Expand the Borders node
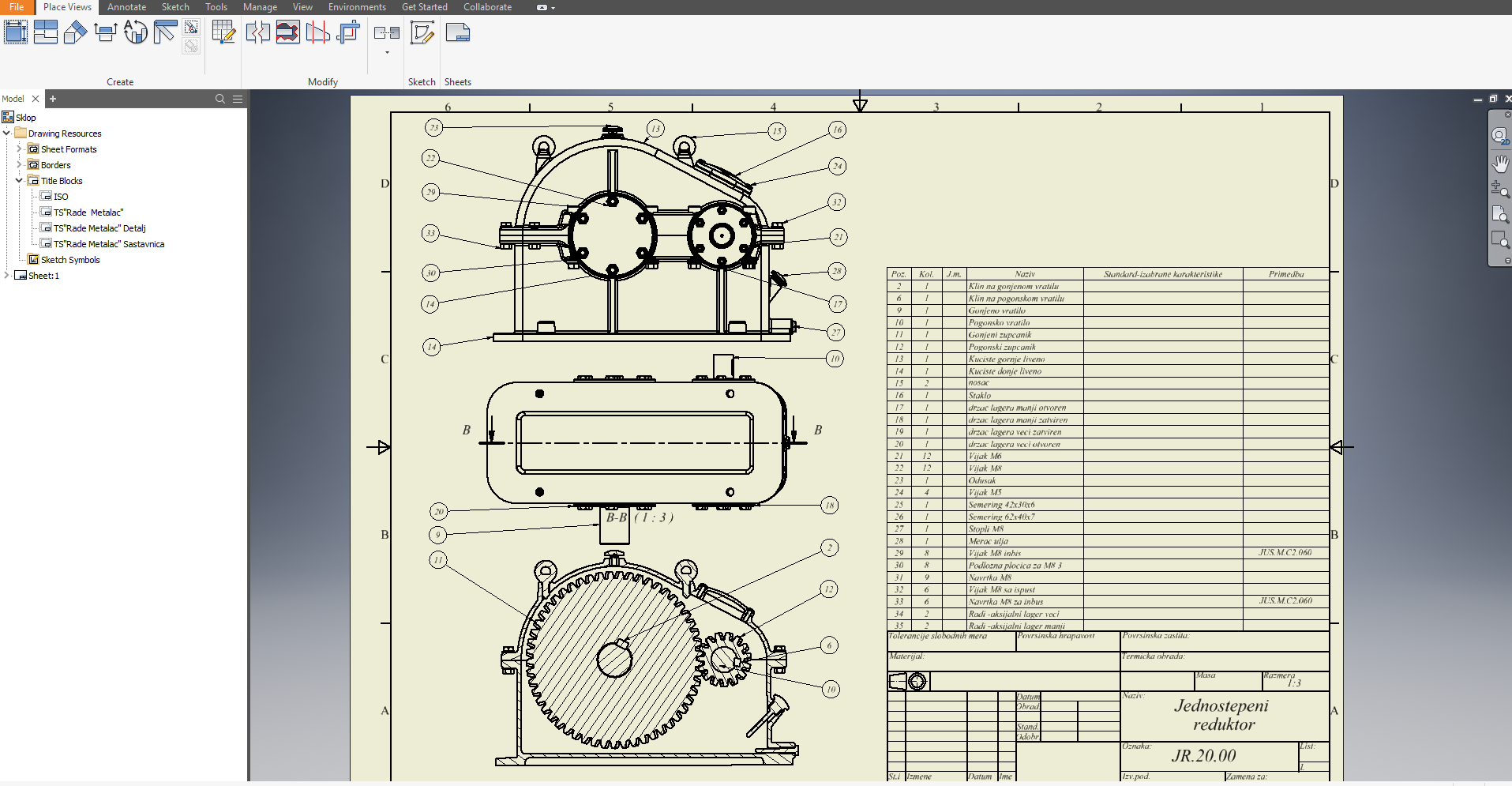 pyautogui.click(x=19, y=164)
